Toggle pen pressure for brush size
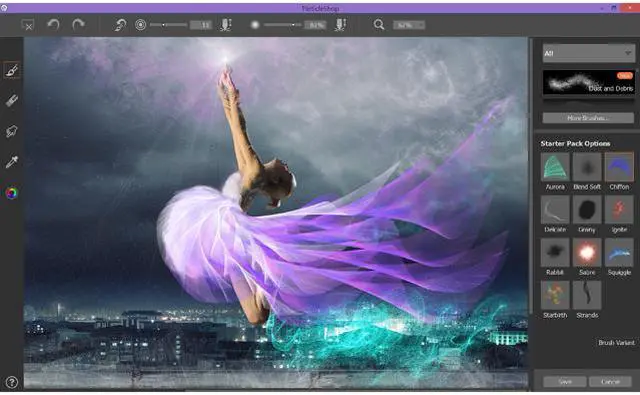Image resolution: width=640 pixels, height=395 pixels. [226, 25]
